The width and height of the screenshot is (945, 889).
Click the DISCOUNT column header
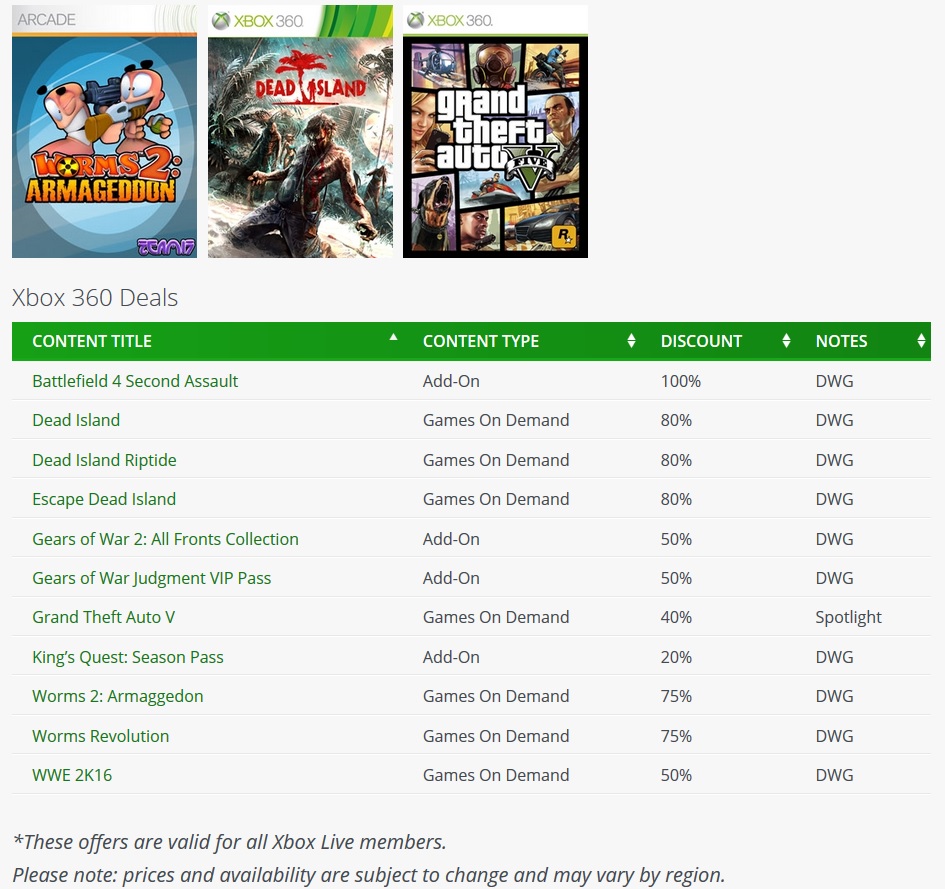coord(701,341)
